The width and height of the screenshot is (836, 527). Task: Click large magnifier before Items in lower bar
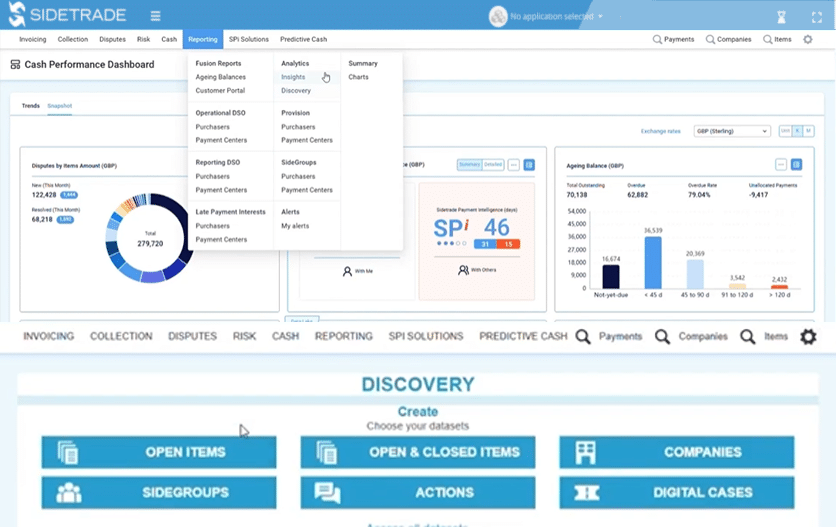click(747, 337)
